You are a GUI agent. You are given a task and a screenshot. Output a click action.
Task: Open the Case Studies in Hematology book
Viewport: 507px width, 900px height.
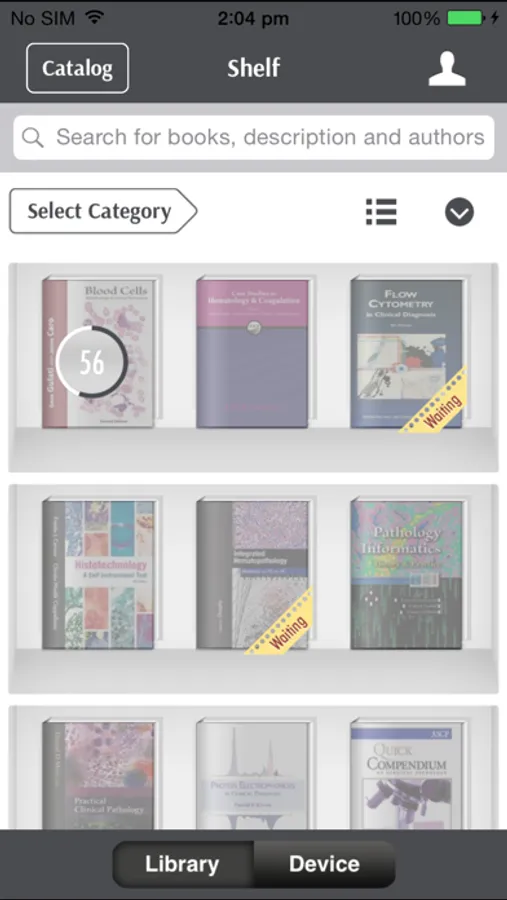point(253,353)
